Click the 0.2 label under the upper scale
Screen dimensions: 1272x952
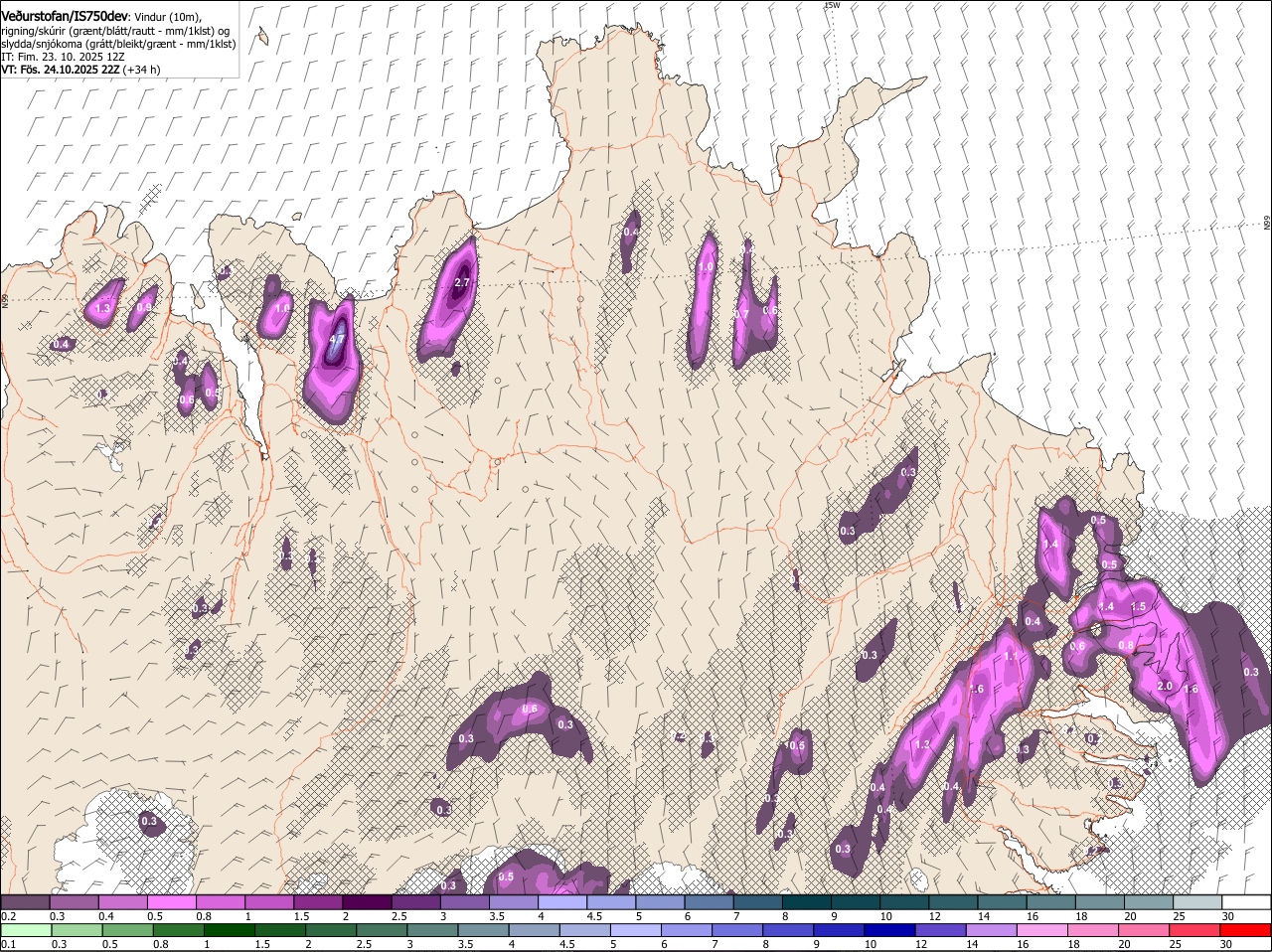point(8,915)
